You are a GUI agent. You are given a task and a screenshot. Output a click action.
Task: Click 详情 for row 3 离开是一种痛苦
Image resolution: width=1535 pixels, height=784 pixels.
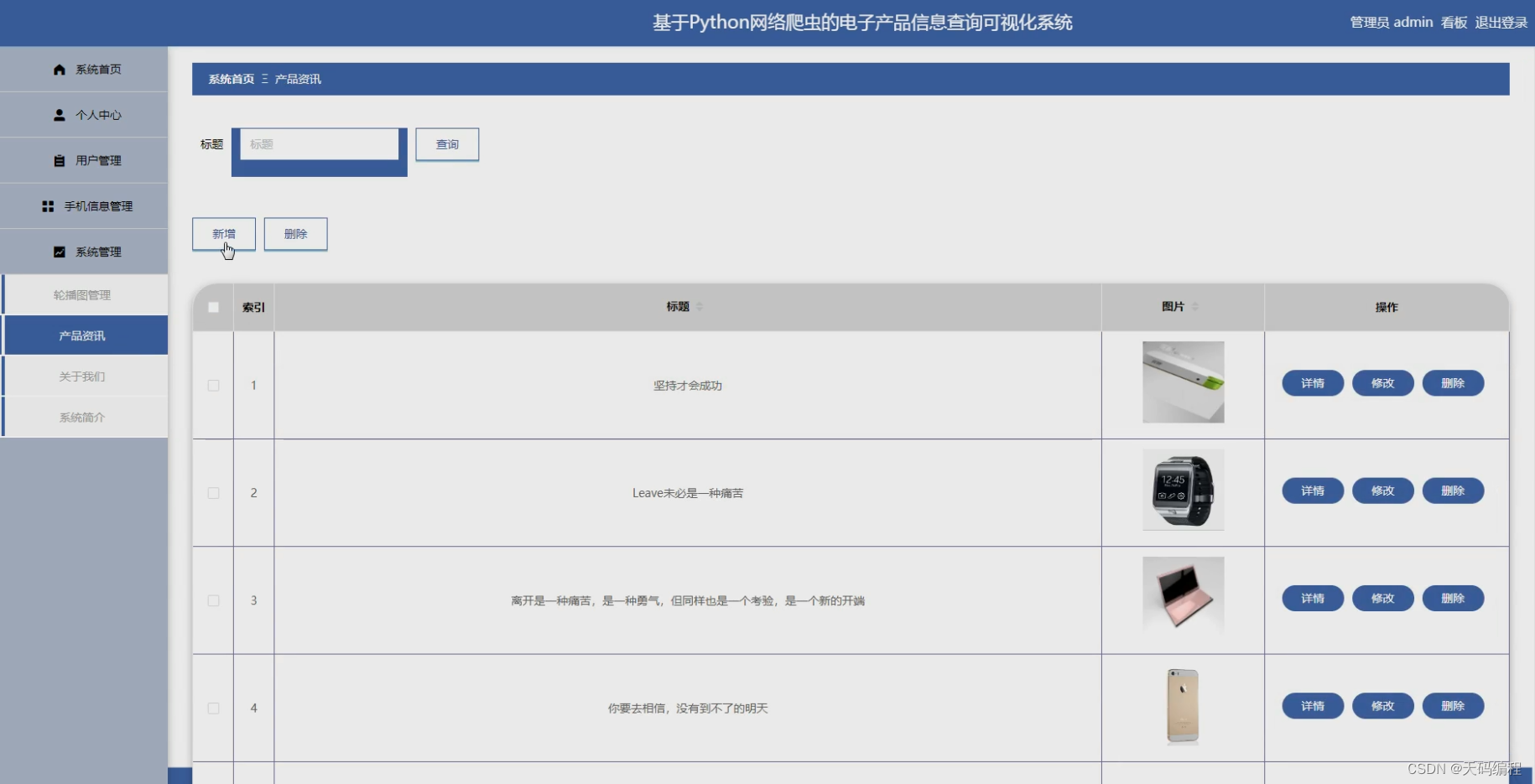1313,599
